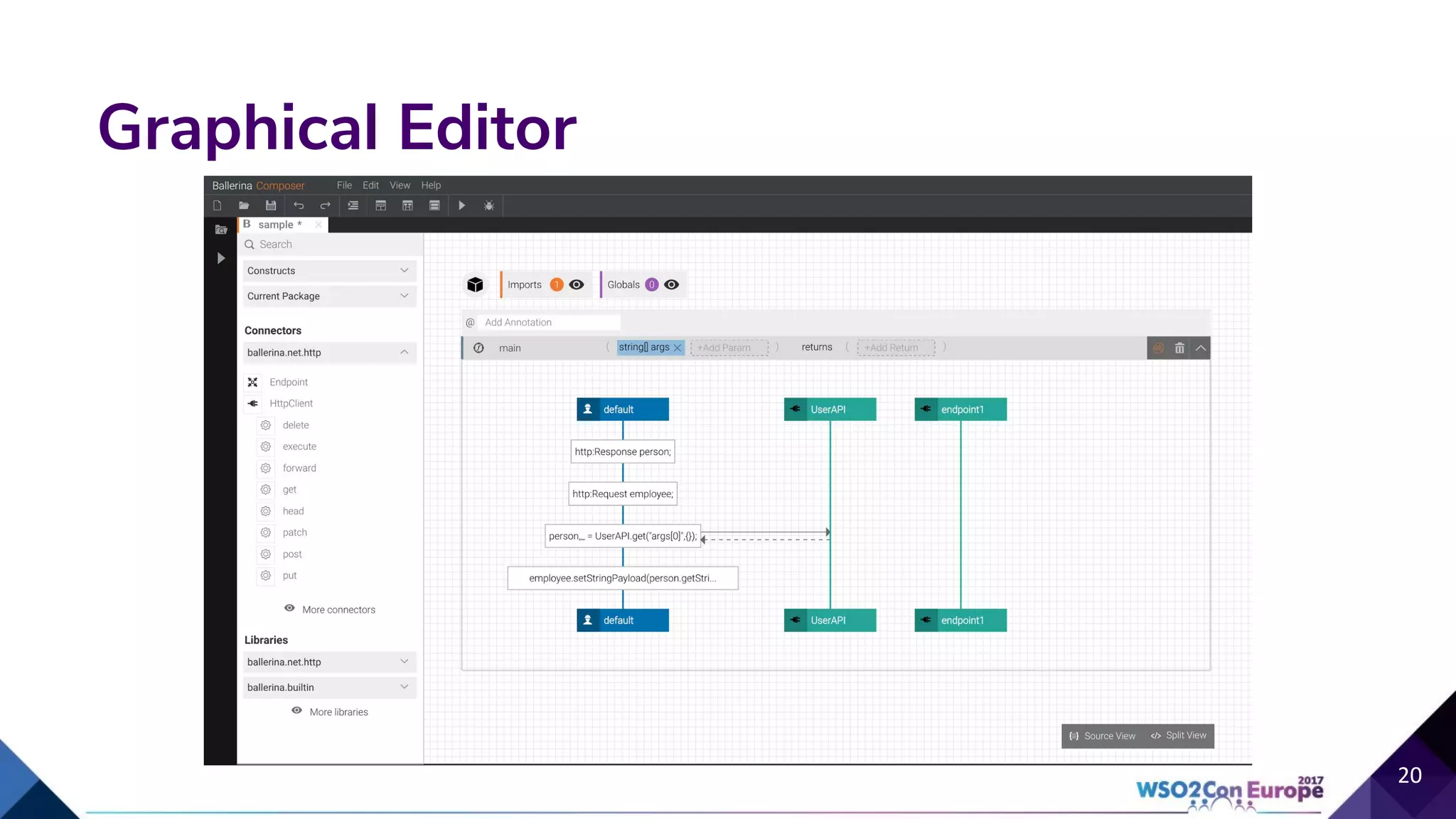Click the gear icon next to patch
Screen dimensions: 1456x819
click(265, 532)
